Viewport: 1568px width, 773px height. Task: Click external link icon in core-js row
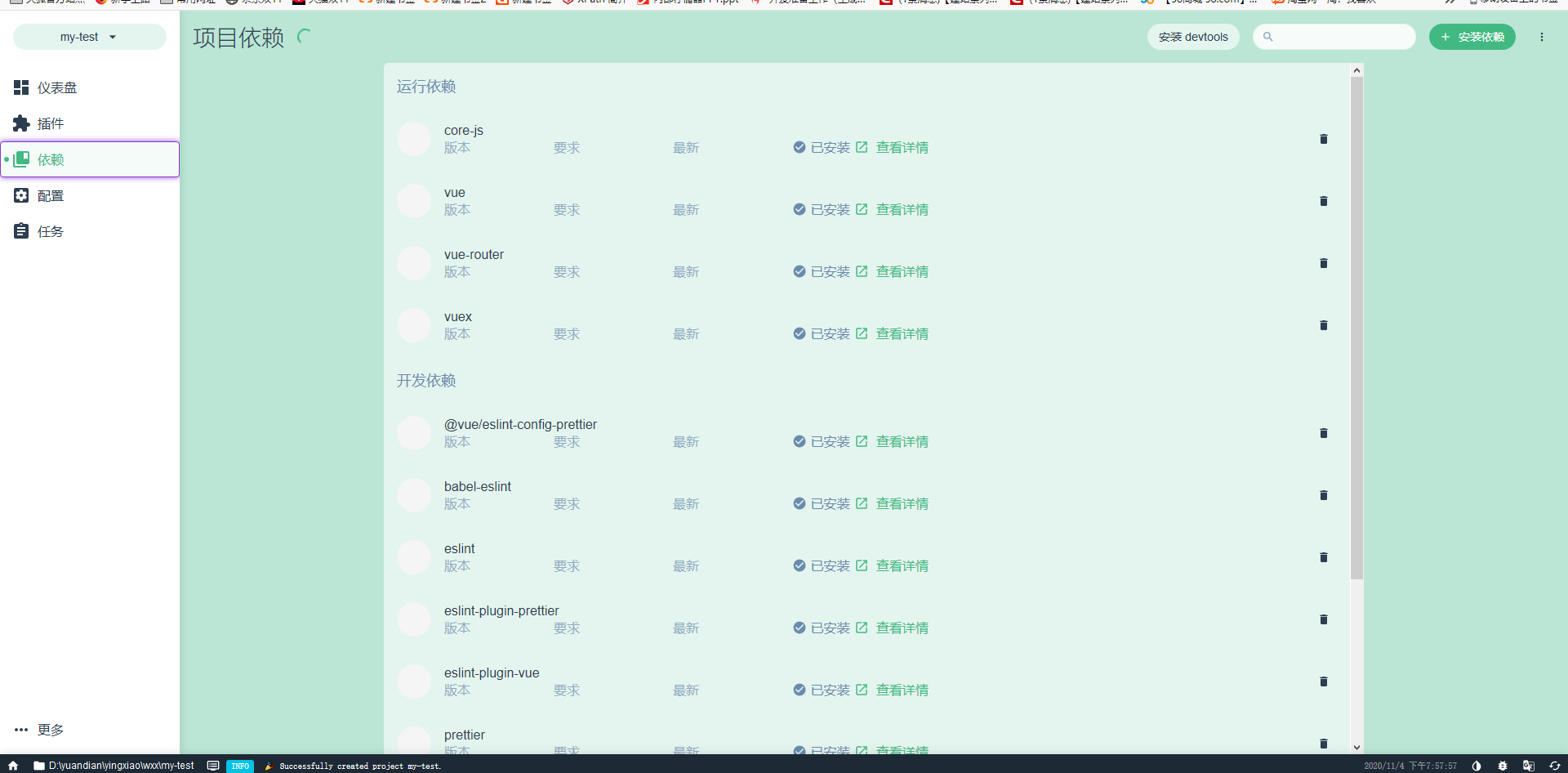pyautogui.click(x=862, y=147)
